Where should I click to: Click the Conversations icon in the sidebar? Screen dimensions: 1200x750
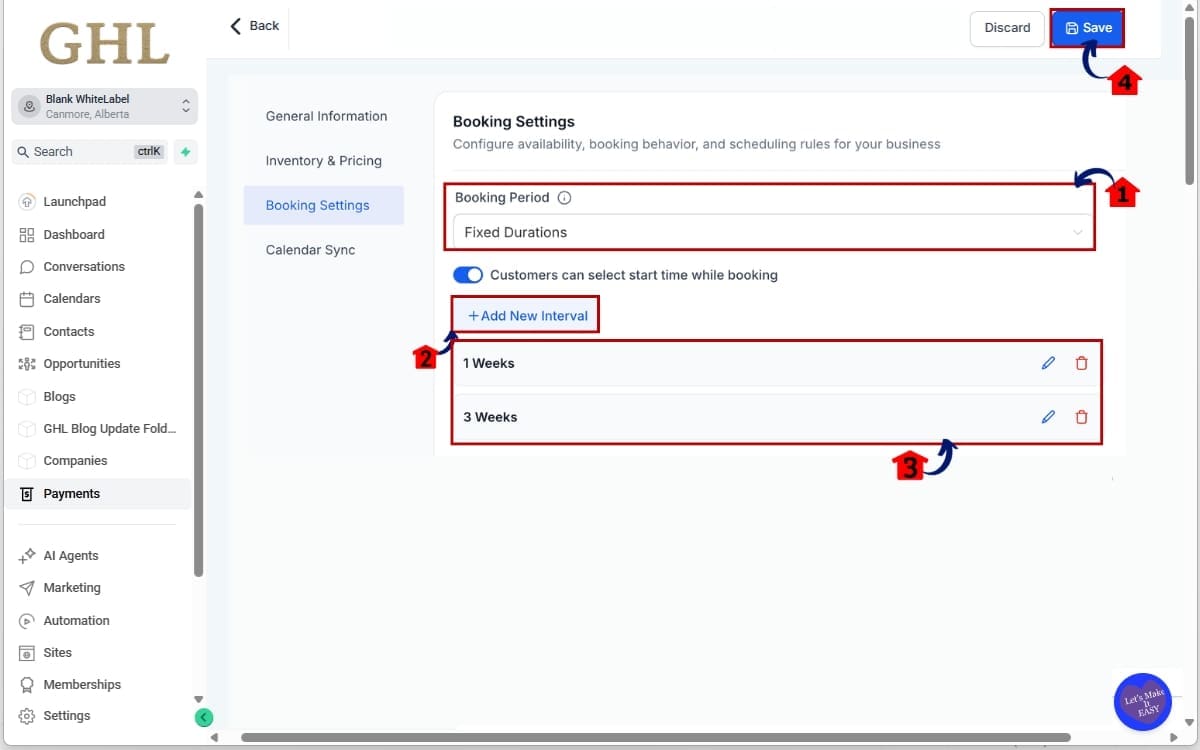[27, 266]
